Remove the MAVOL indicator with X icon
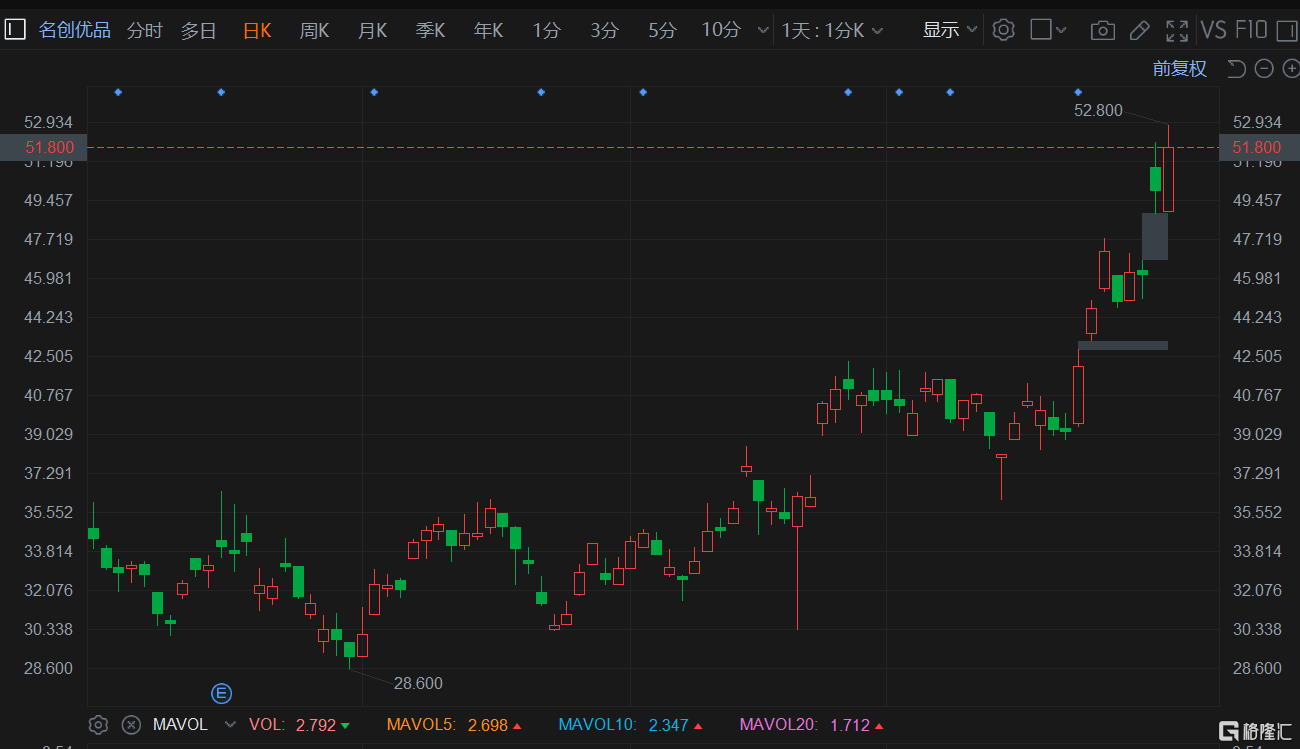 pos(130,725)
